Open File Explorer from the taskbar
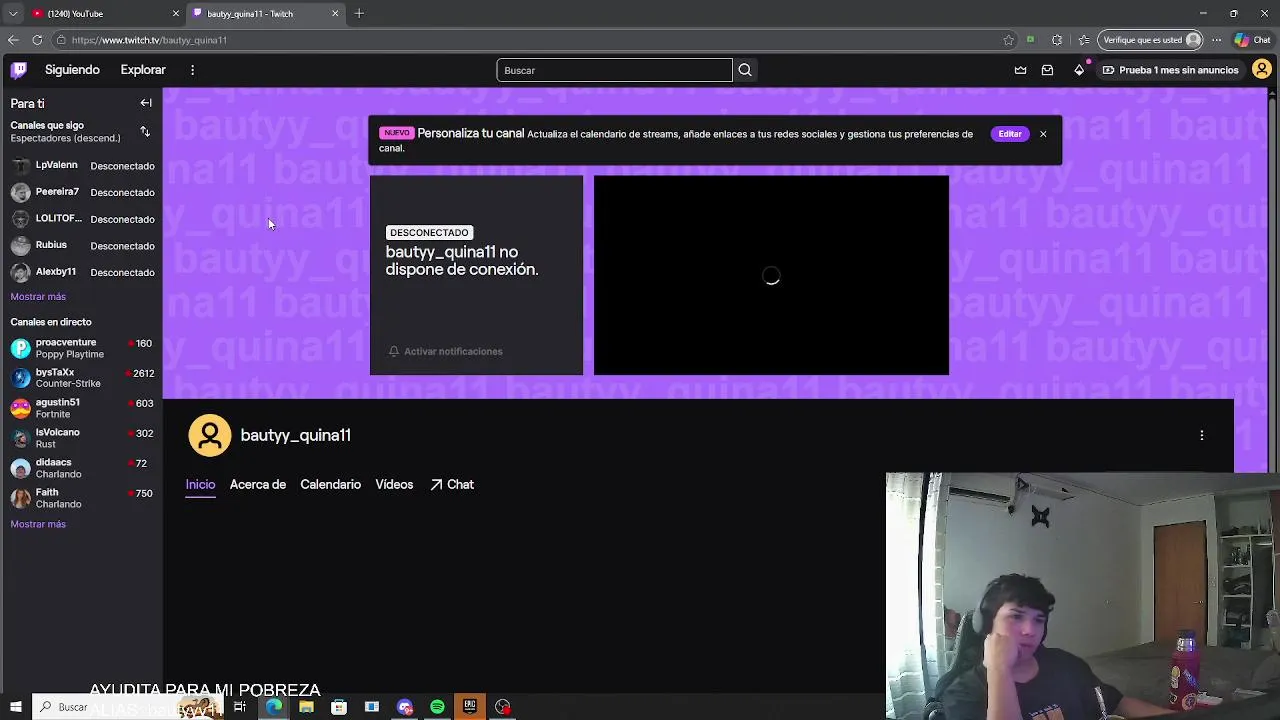 (x=306, y=707)
